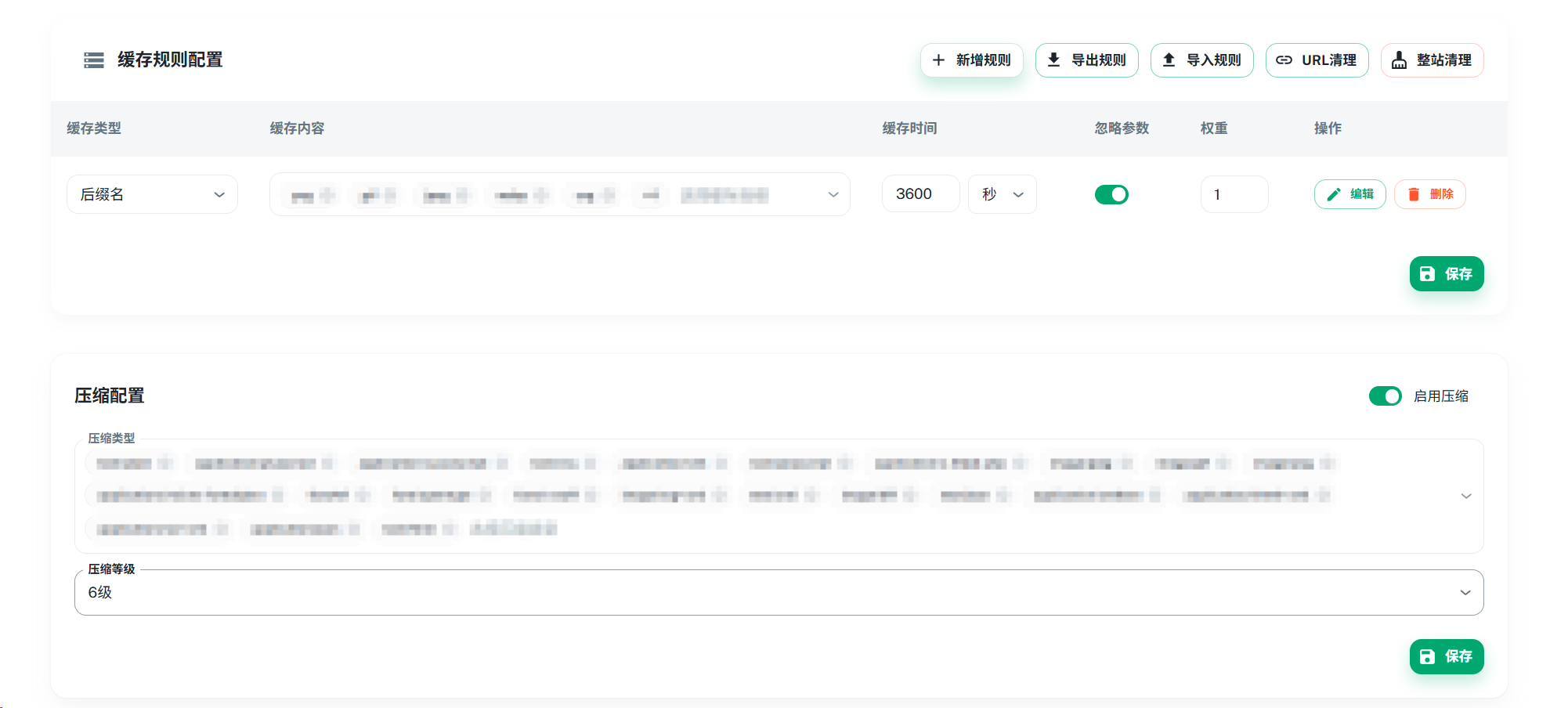Expand the 缓存内容 multi-select dropdown
Screen dimensions: 1568x708
click(833, 194)
